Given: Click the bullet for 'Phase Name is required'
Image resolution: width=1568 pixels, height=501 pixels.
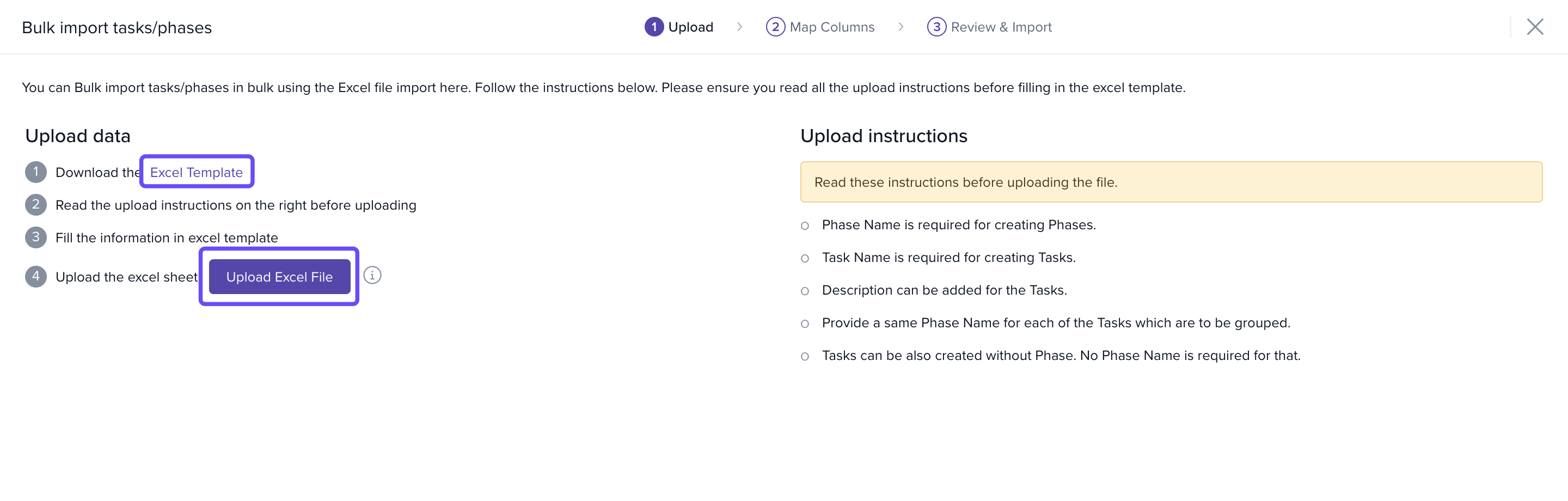Looking at the screenshot, I should (x=805, y=226).
